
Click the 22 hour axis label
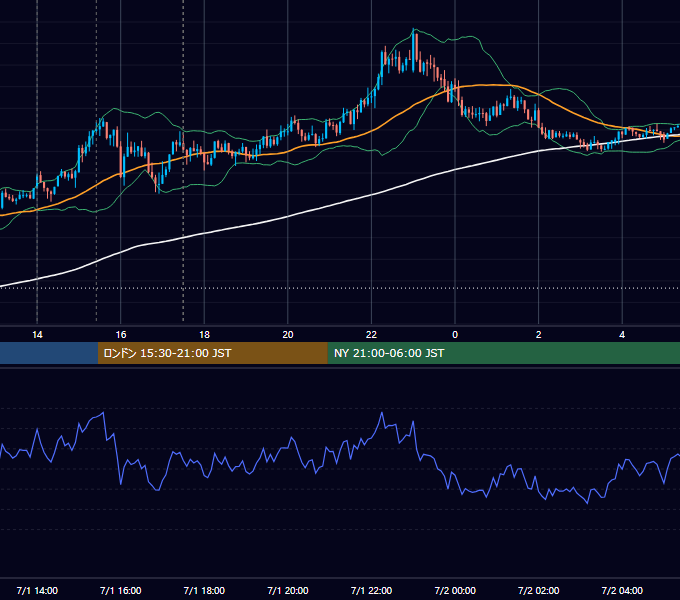coord(371,335)
